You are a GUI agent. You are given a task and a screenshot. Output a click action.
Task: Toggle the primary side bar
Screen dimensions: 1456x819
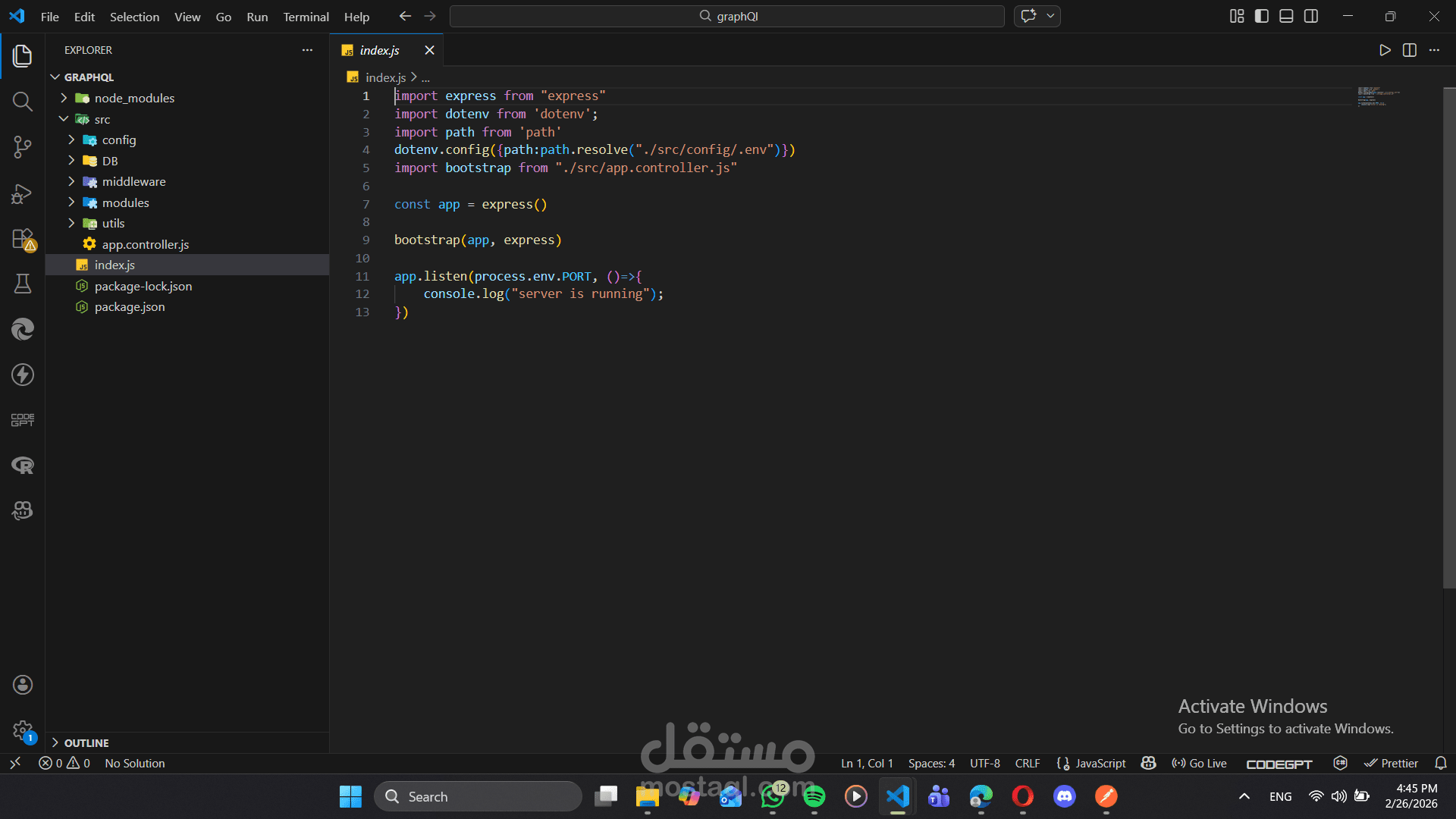(x=1262, y=16)
